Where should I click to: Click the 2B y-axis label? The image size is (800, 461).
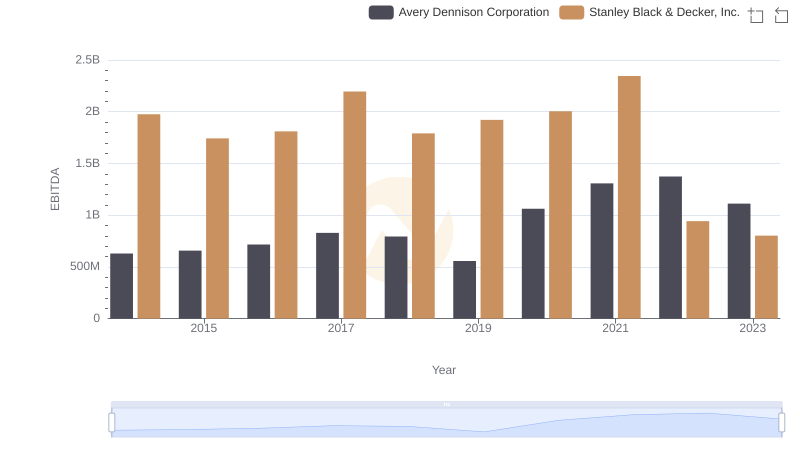pyautogui.click(x=92, y=111)
